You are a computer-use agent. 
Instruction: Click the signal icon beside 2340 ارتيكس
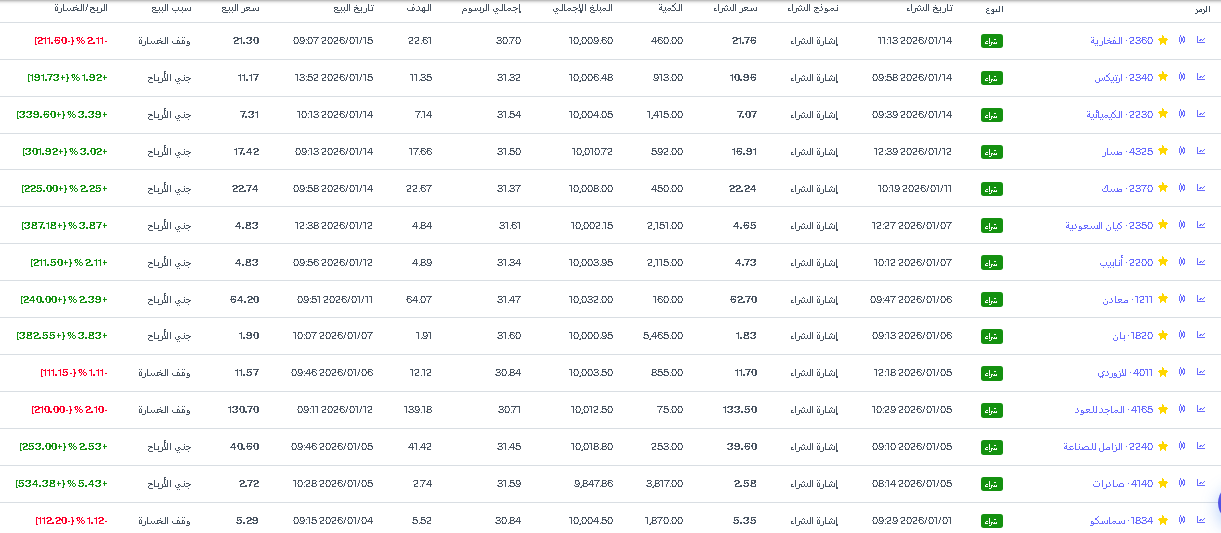[x=1182, y=77]
